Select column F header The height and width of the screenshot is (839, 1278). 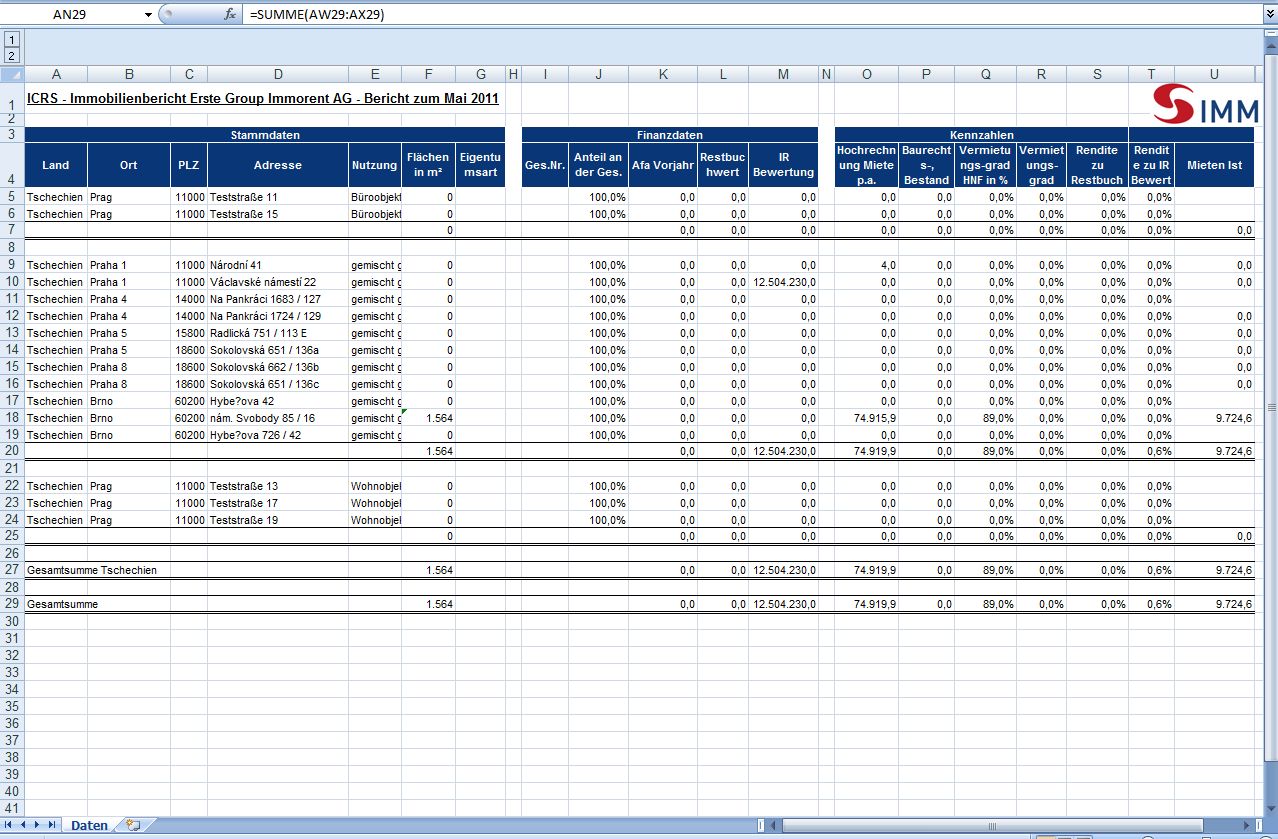[428, 74]
